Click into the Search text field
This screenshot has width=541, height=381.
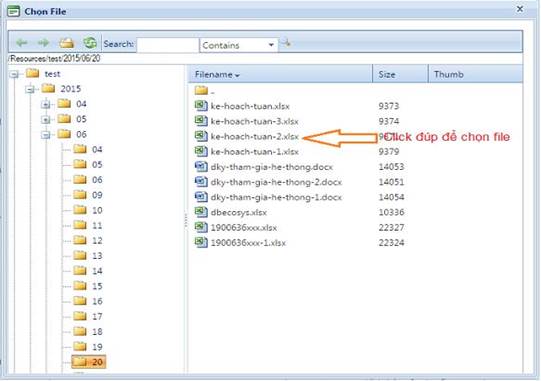(x=168, y=45)
